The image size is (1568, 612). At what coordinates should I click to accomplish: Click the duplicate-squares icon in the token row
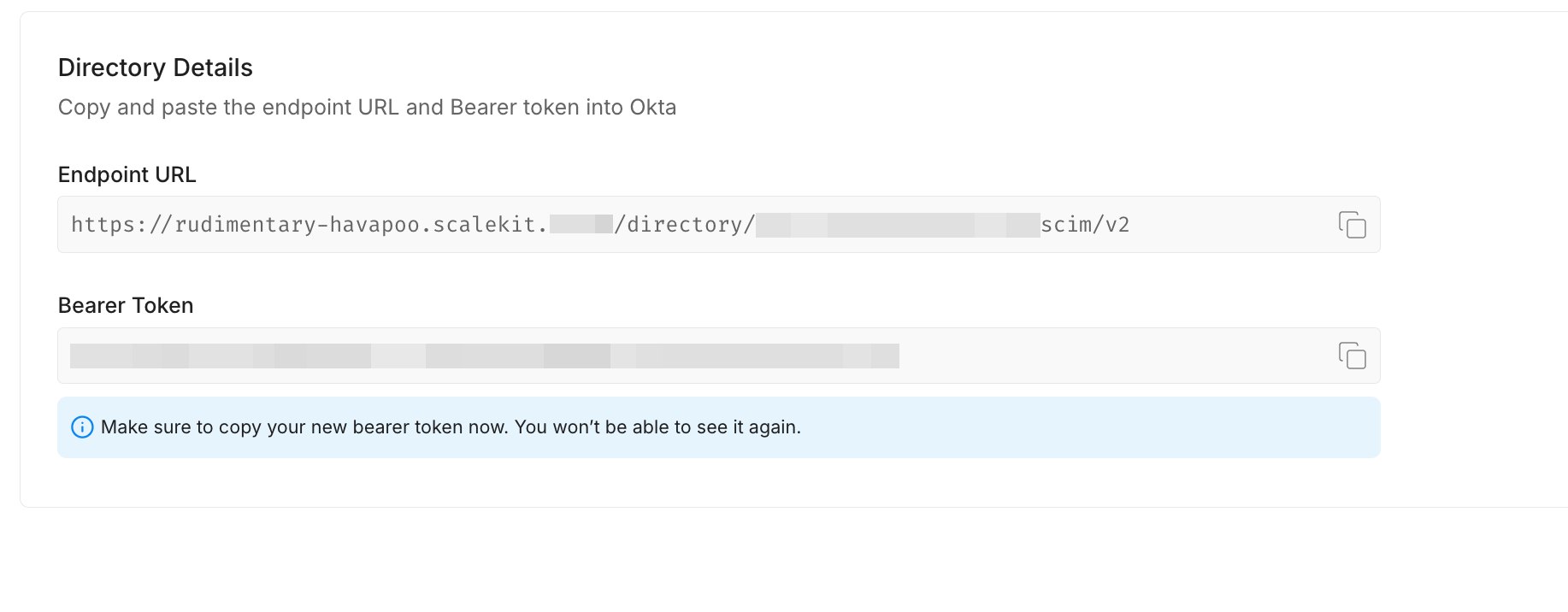pos(1353,356)
